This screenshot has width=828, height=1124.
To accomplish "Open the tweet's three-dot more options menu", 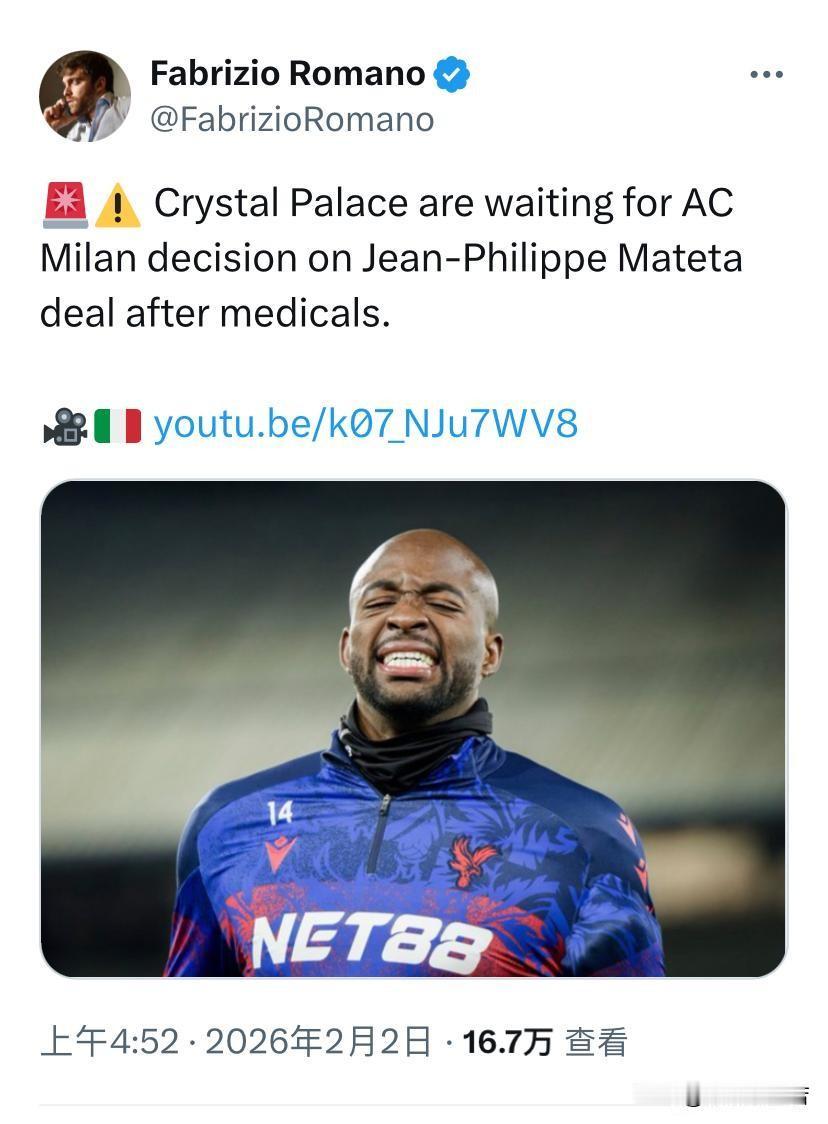I will (x=767, y=75).
